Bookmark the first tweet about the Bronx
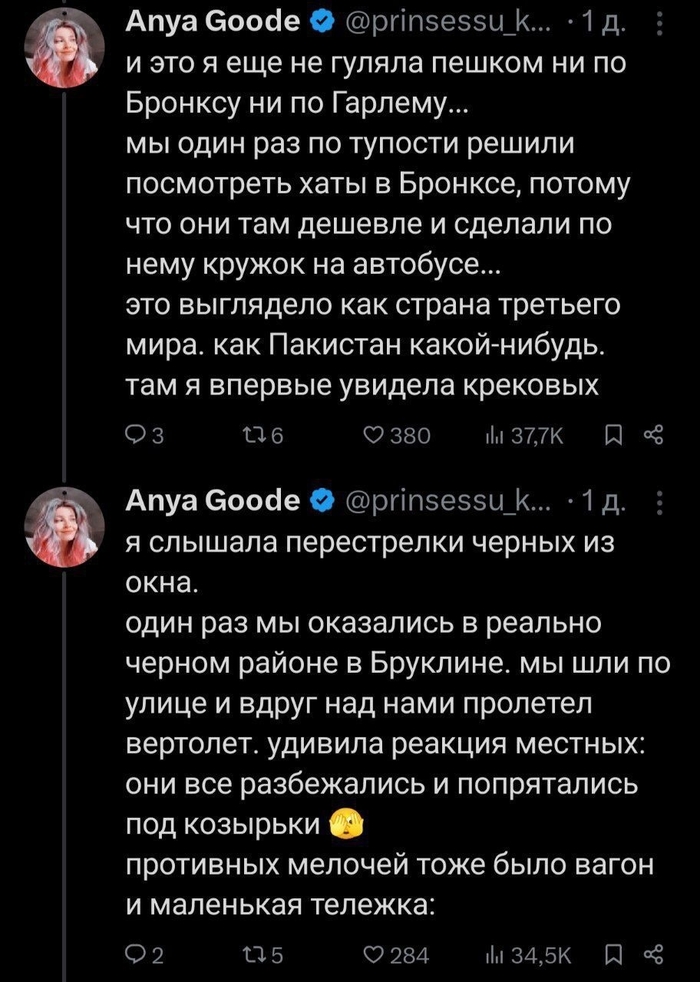The width and height of the screenshot is (700, 982). click(616, 435)
